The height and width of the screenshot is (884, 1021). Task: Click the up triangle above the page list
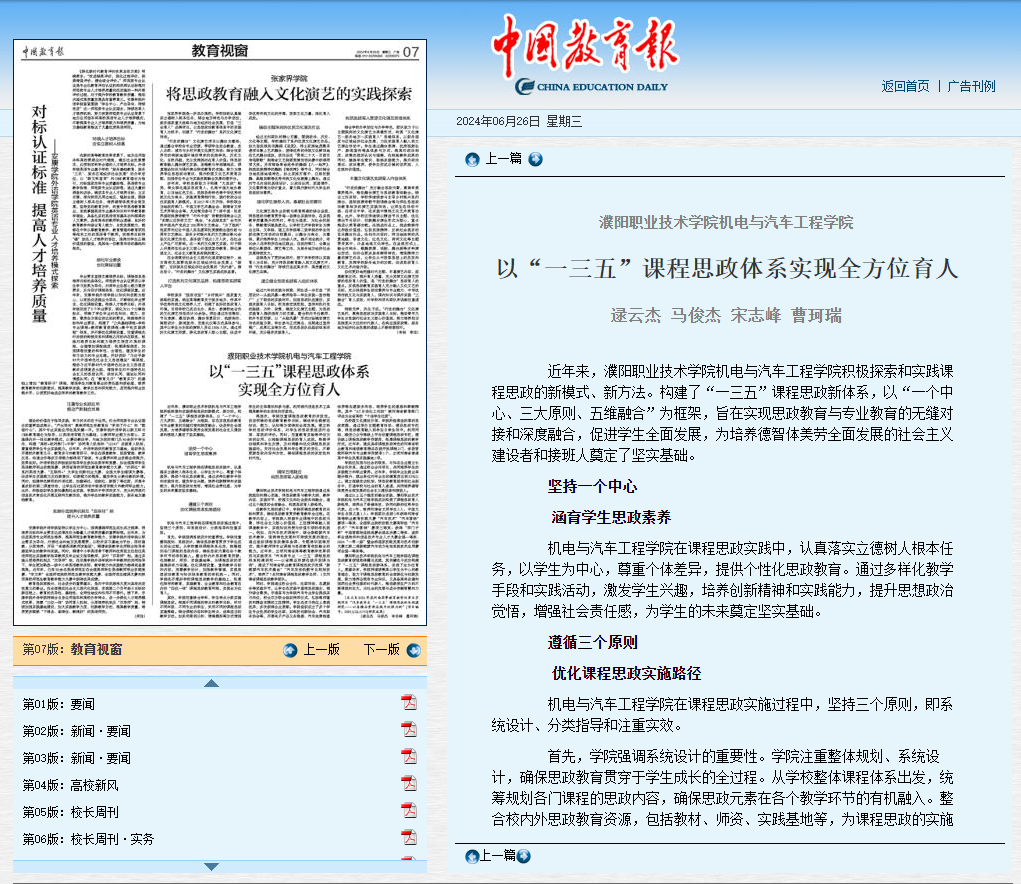[x=211, y=683]
